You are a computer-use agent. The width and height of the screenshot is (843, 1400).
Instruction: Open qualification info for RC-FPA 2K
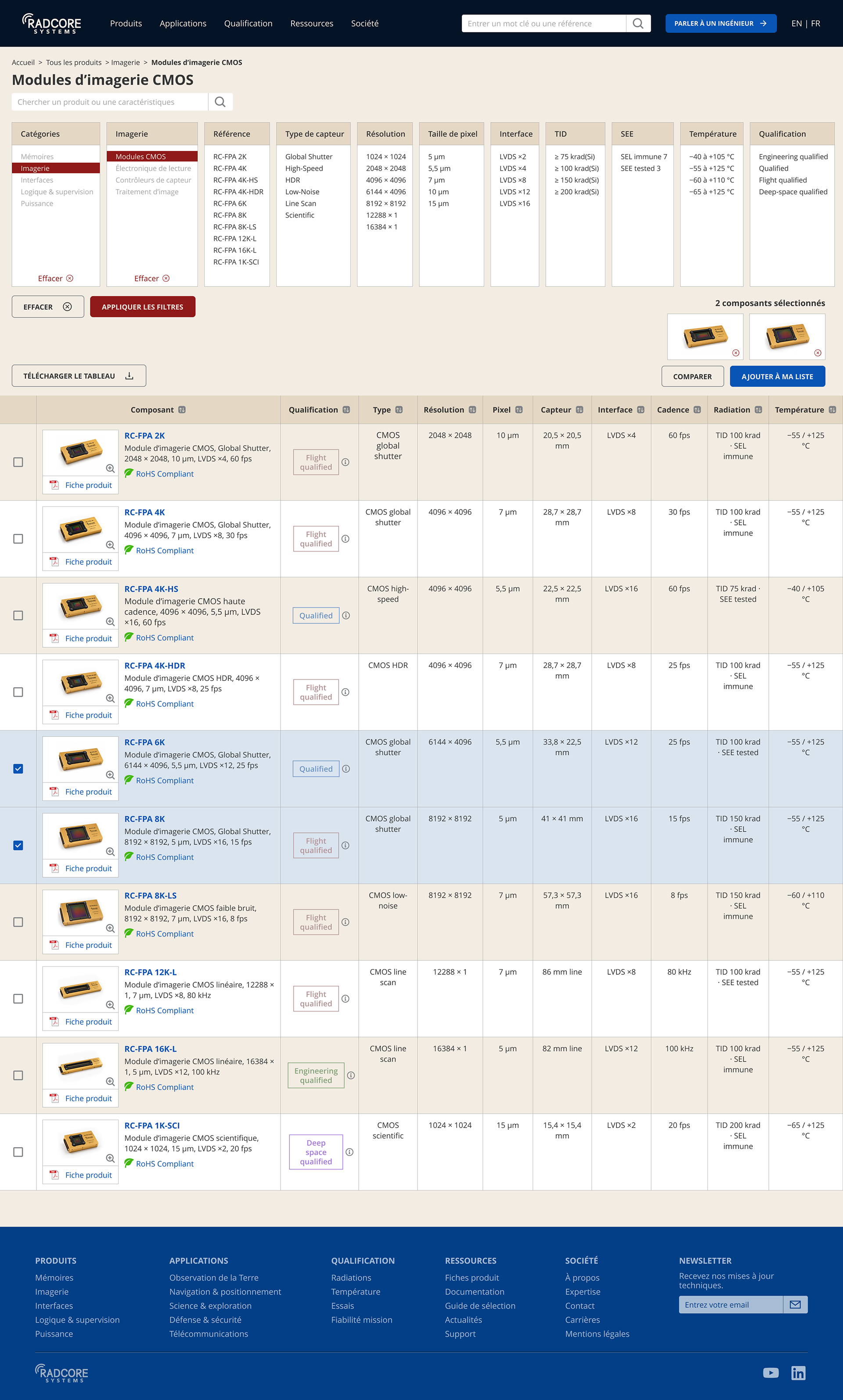click(x=346, y=462)
